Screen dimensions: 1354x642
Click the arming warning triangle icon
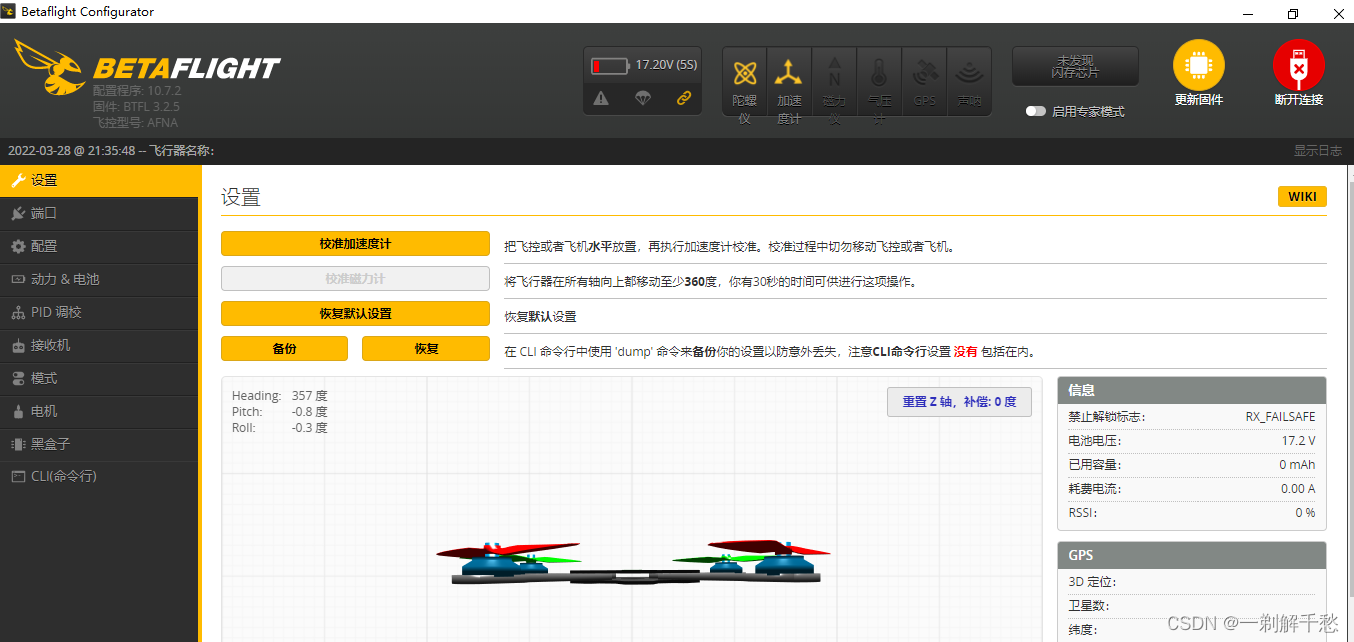[x=601, y=98]
